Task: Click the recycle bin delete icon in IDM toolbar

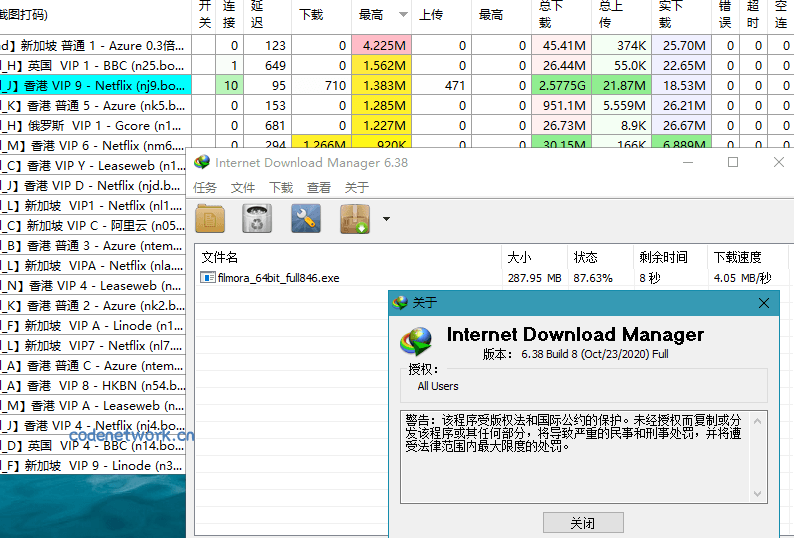Action: click(257, 218)
